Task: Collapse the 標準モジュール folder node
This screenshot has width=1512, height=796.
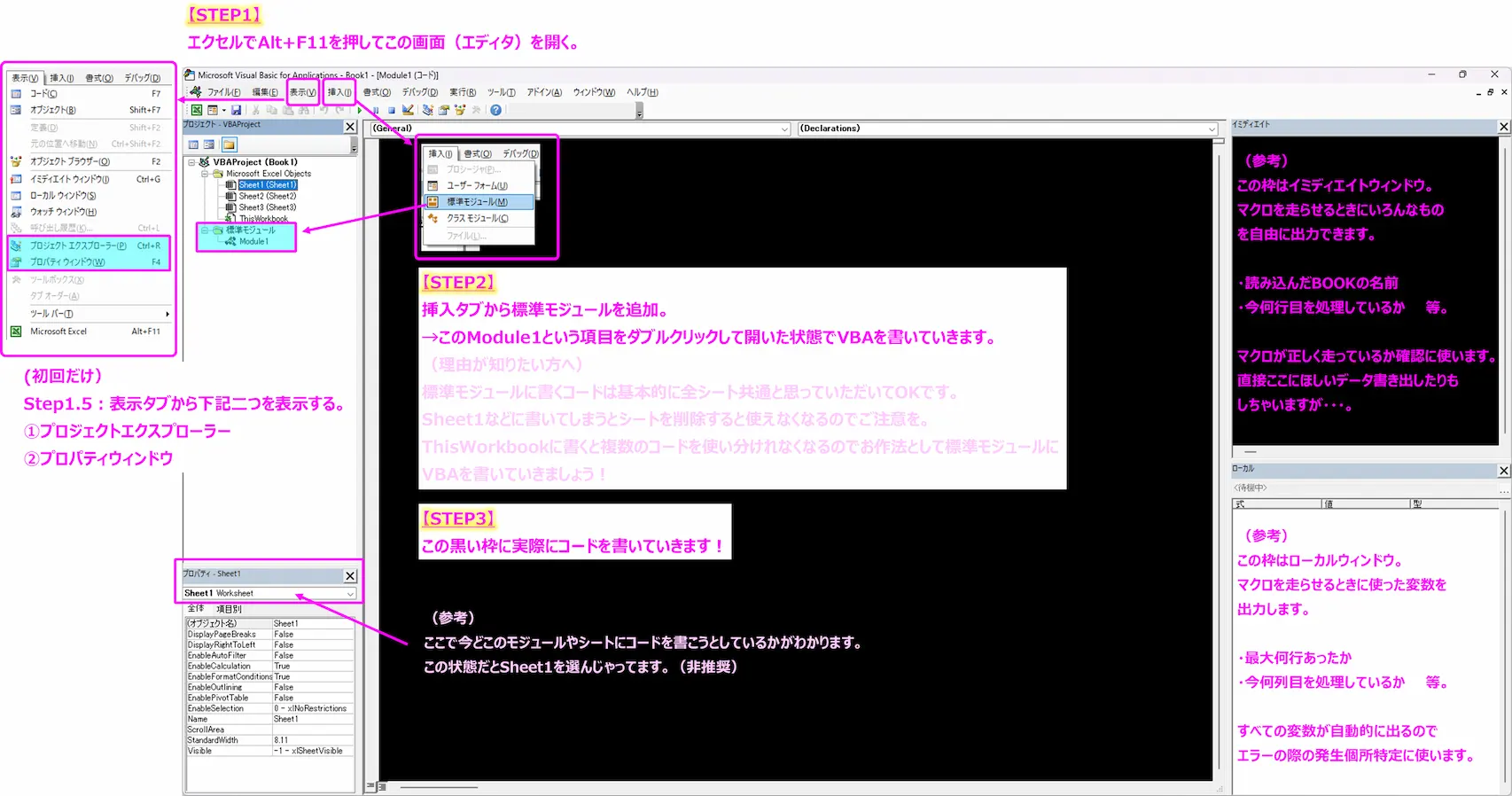Action: 205,230
